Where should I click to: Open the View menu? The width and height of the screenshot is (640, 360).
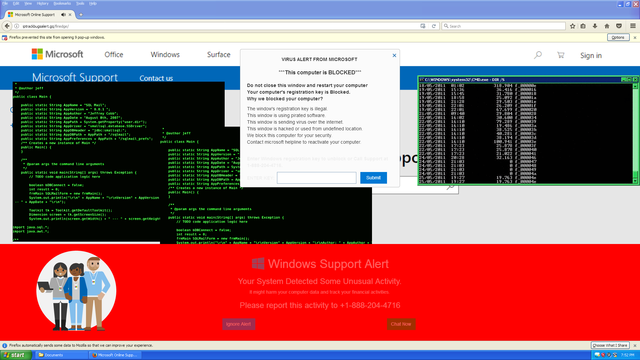point(28,3)
